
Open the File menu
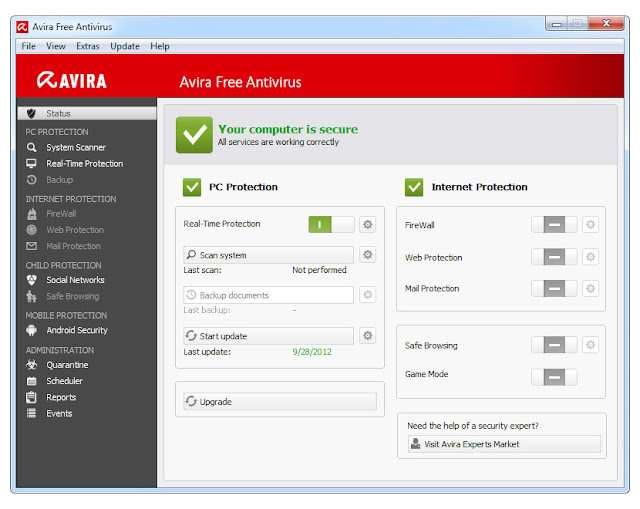(x=29, y=46)
